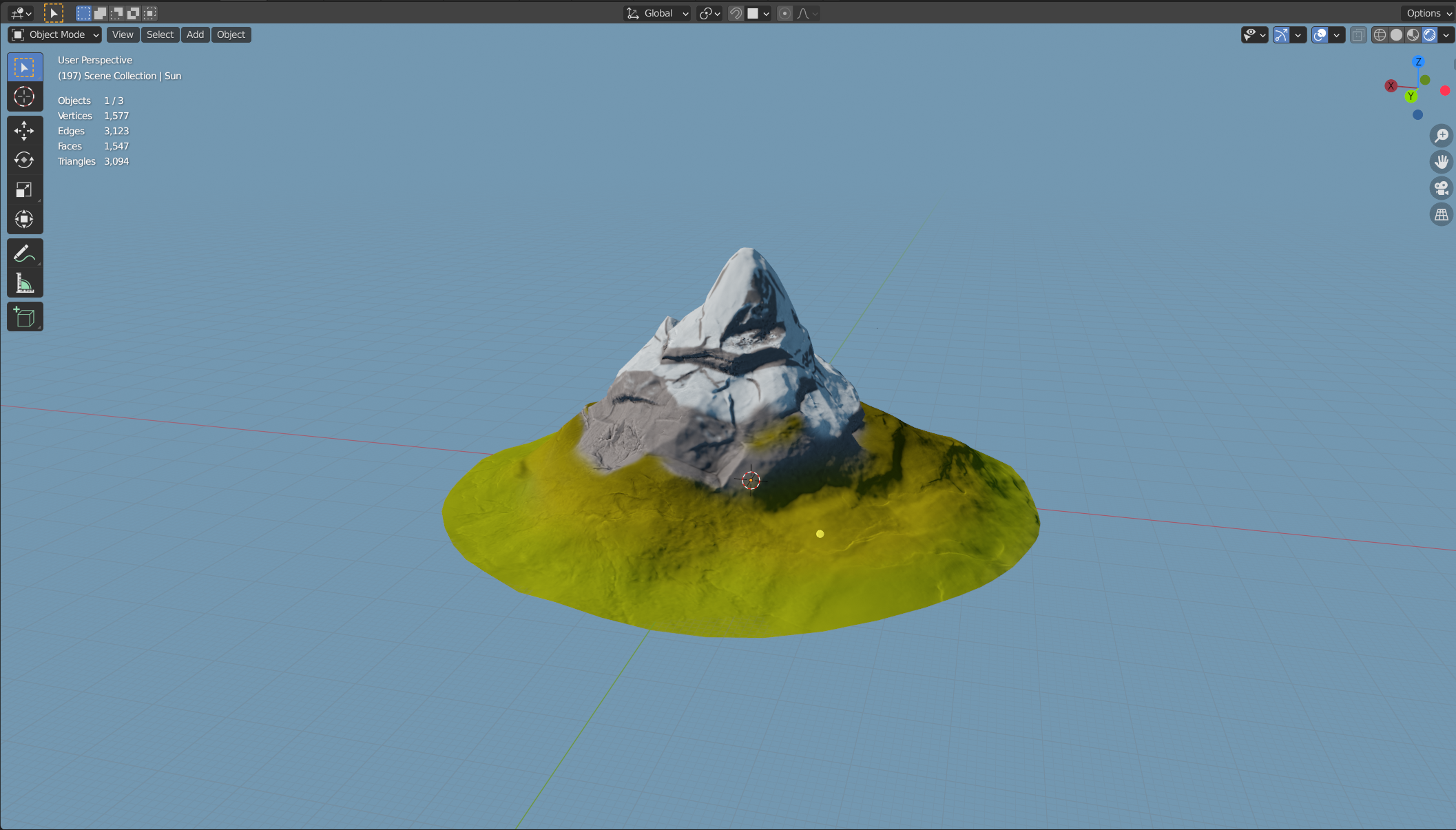Select the Measure tool
Viewport: 1456px width, 830px height.
pyautogui.click(x=24, y=283)
